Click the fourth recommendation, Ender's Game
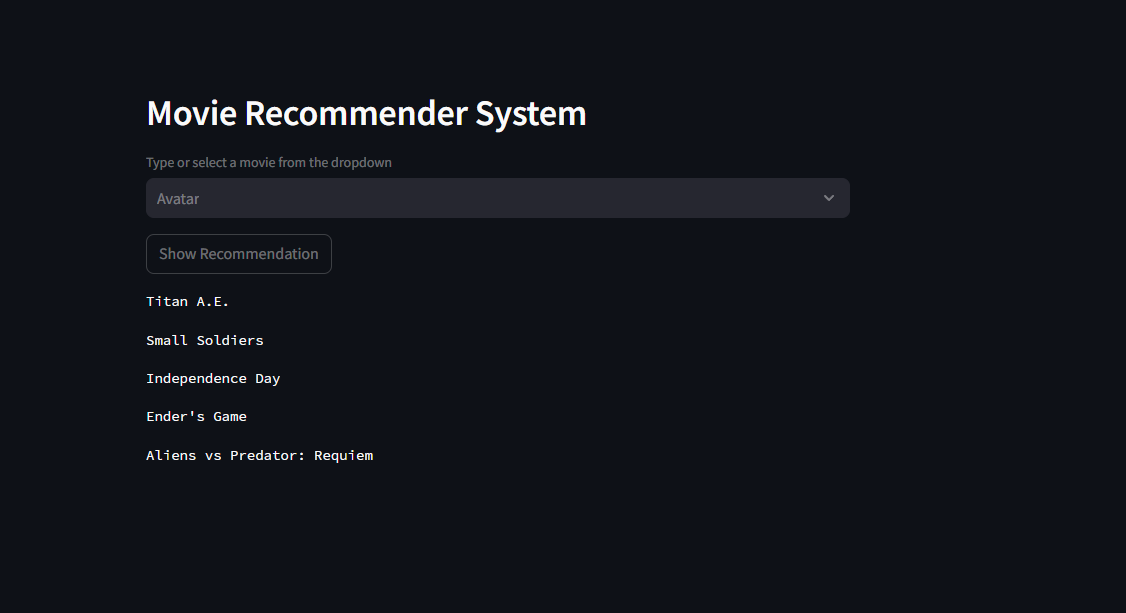Screen dimensions: 1126x613 [x=196, y=417]
